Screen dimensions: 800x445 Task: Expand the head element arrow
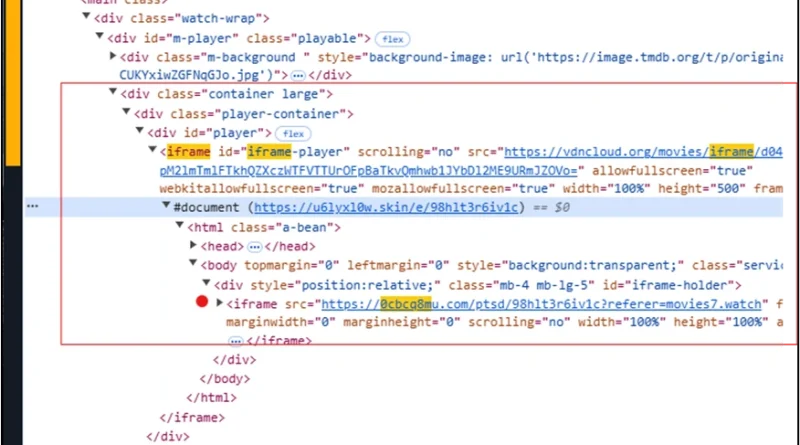(193, 245)
